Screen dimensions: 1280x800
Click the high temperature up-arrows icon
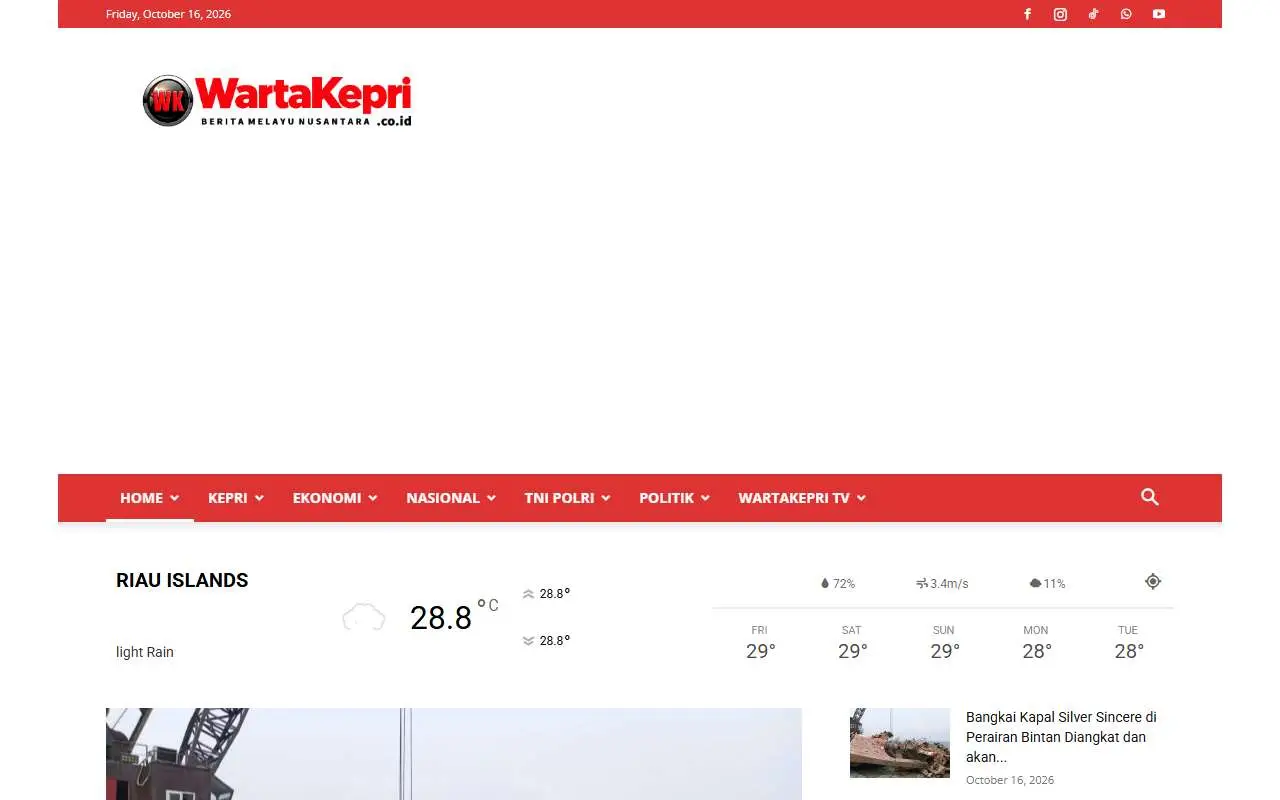[x=528, y=594]
